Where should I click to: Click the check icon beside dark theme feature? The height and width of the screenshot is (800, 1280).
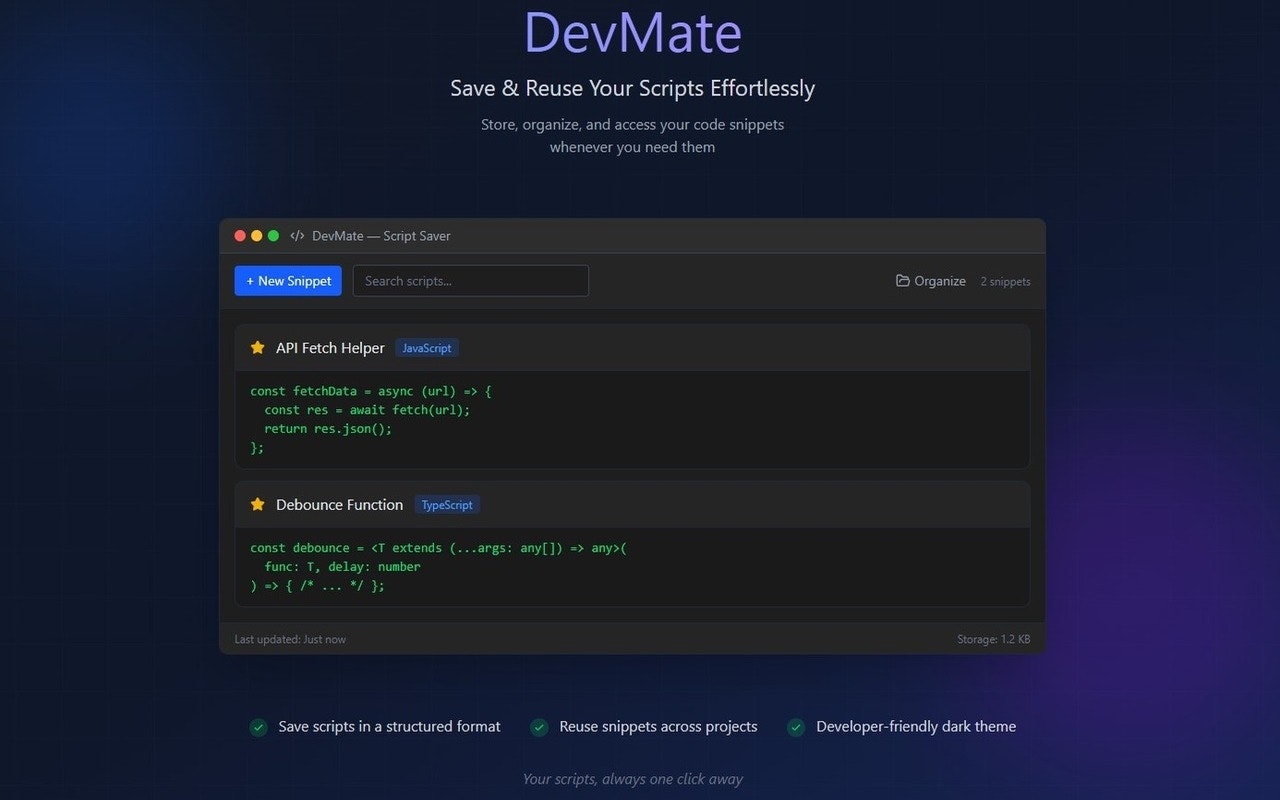click(x=796, y=727)
